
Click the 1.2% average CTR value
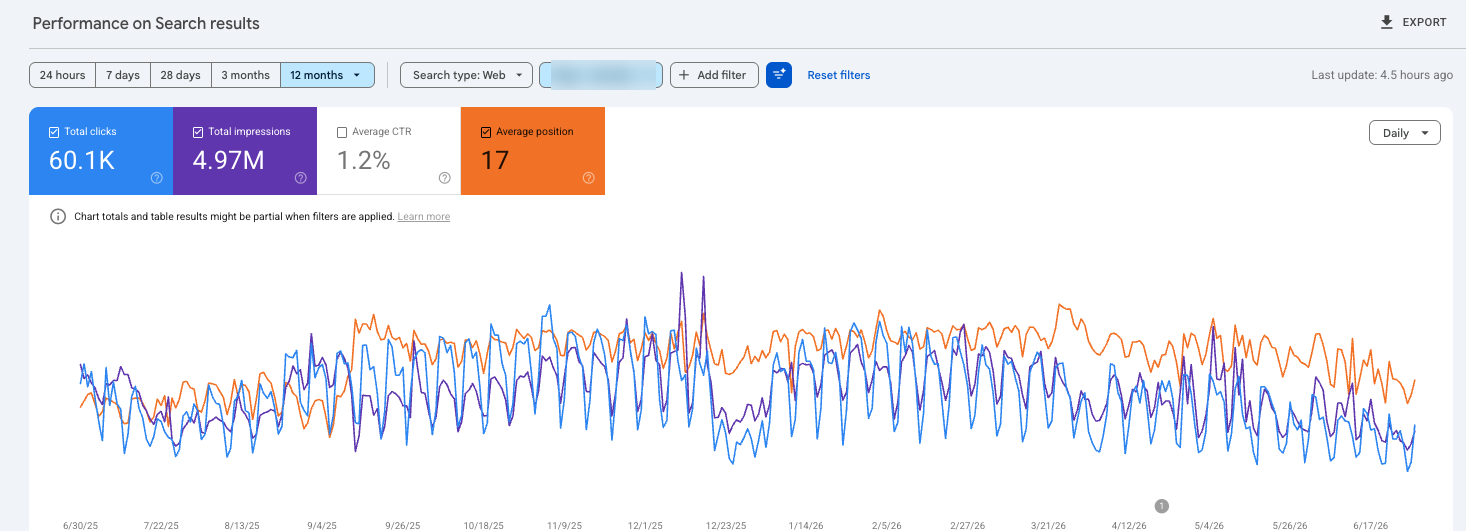(363, 160)
